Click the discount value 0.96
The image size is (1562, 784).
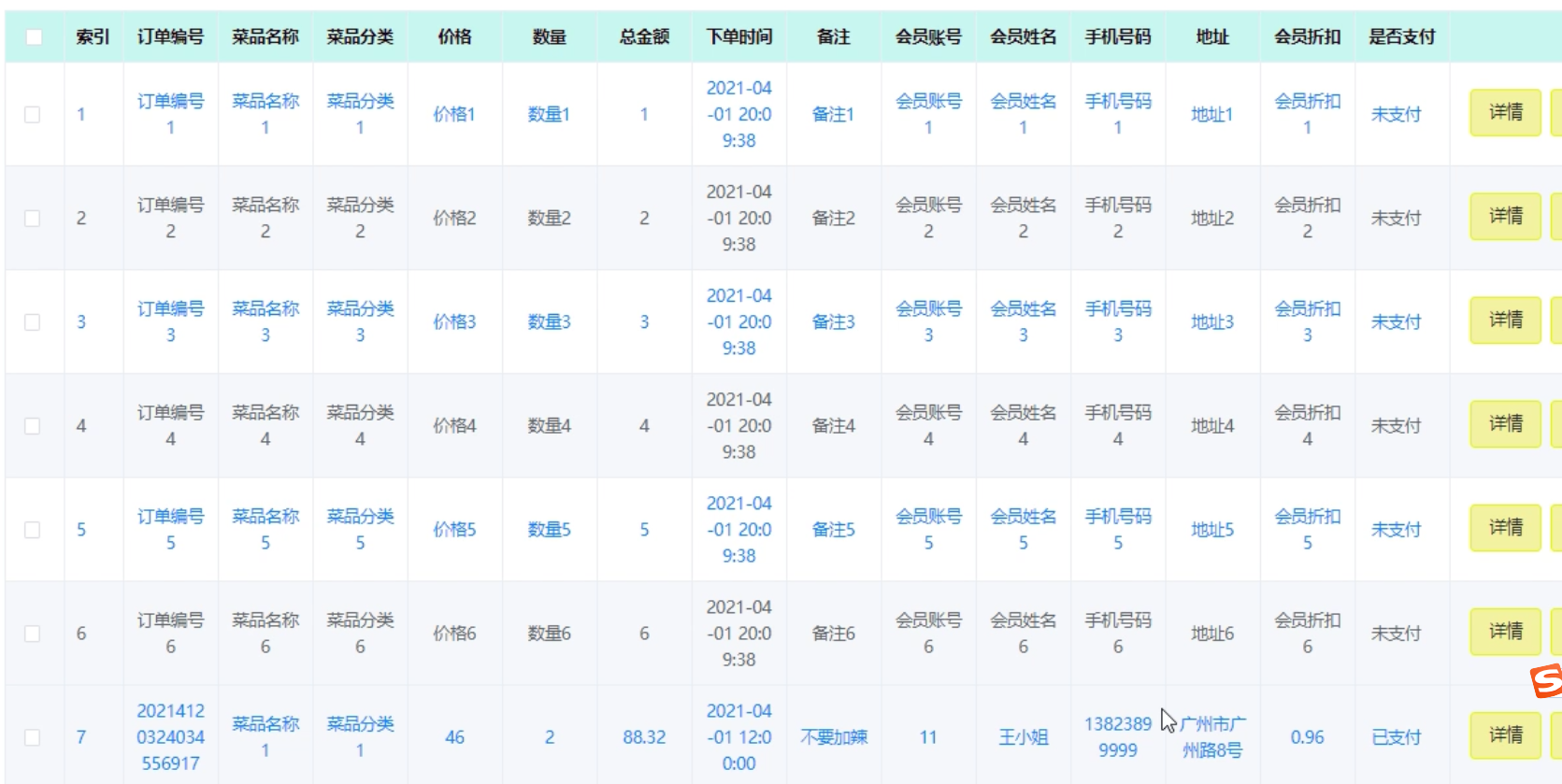click(1307, 737)
